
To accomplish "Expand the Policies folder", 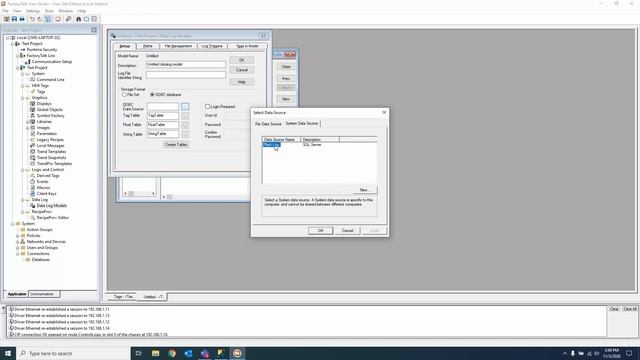I will click(x=18, y=236).
